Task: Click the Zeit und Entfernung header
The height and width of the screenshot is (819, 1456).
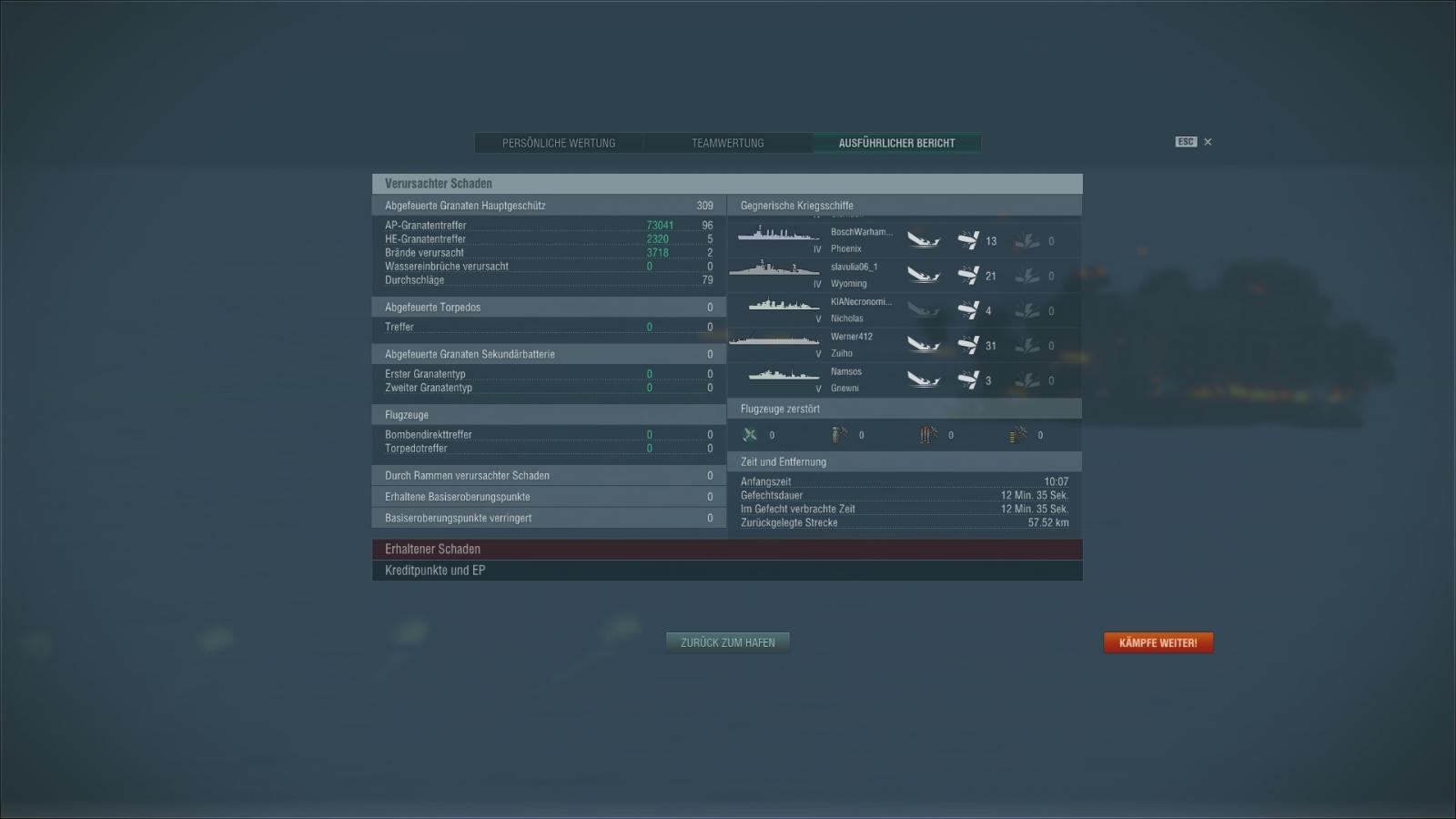Action: click(x=905, y=462)
